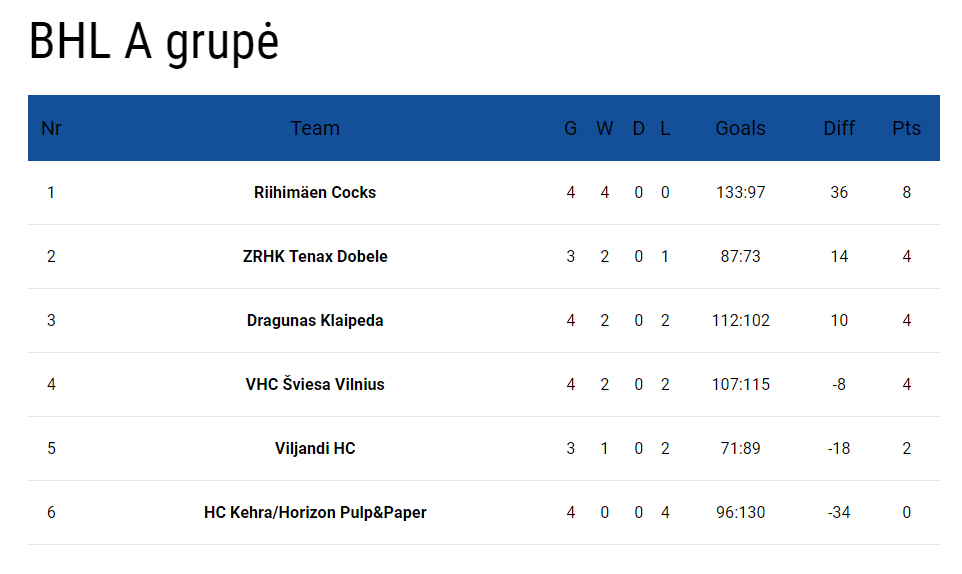Click the Diff column header
This screenshot has width=962, height=574.
[x=839, y=128]
